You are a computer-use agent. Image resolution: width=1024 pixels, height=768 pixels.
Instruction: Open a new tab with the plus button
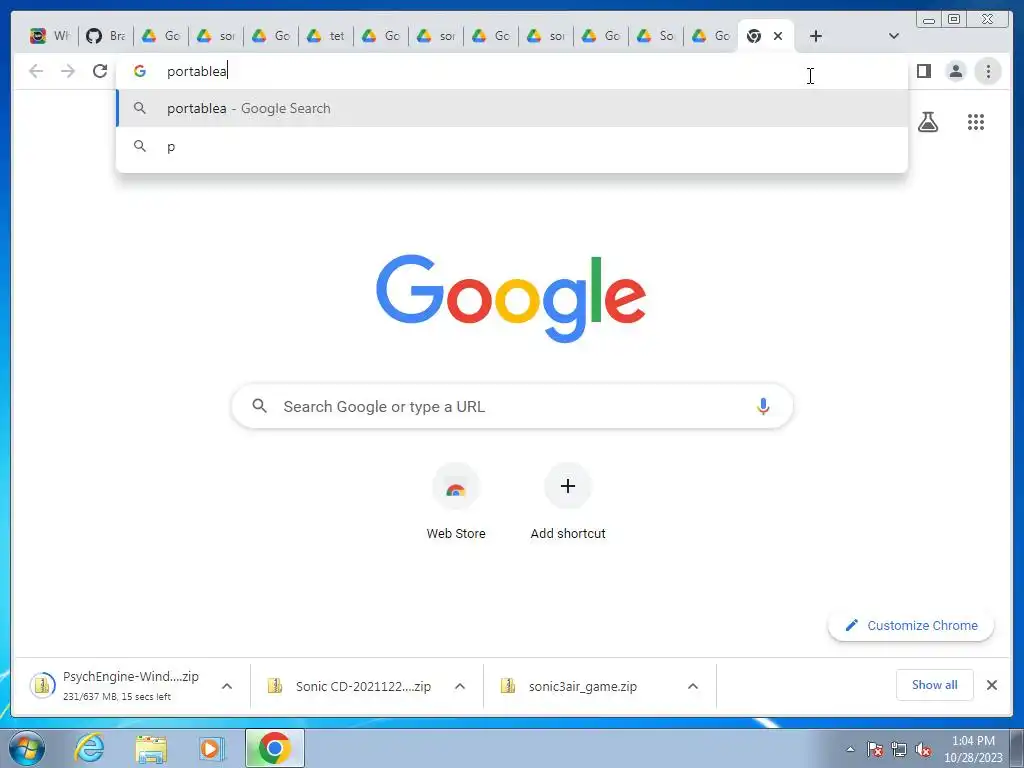[x=816, y=36]
